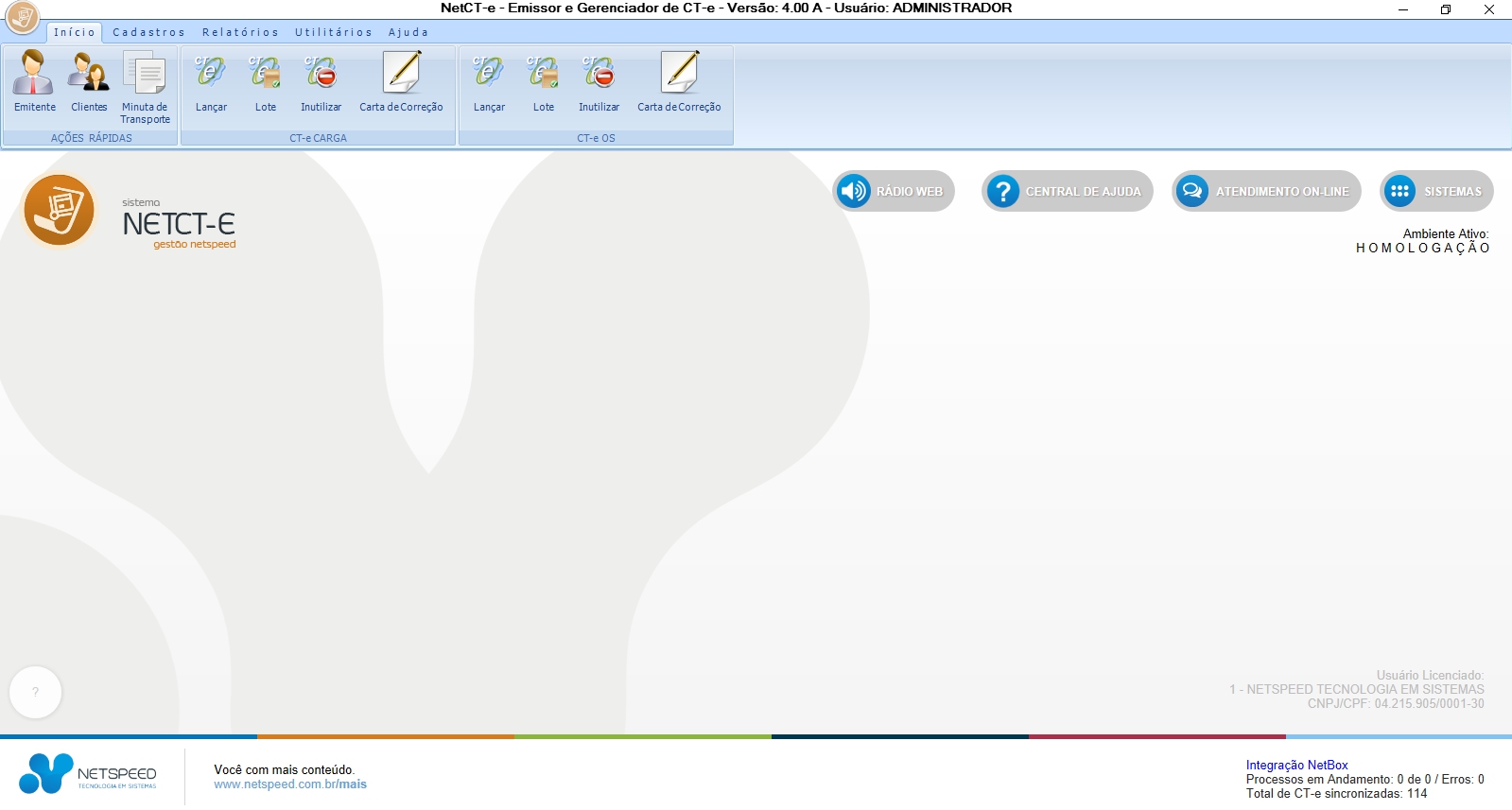This screenshot has height=810, width=1512.
Task: Close the NetCT-e window
Action: coord(1489,9)
